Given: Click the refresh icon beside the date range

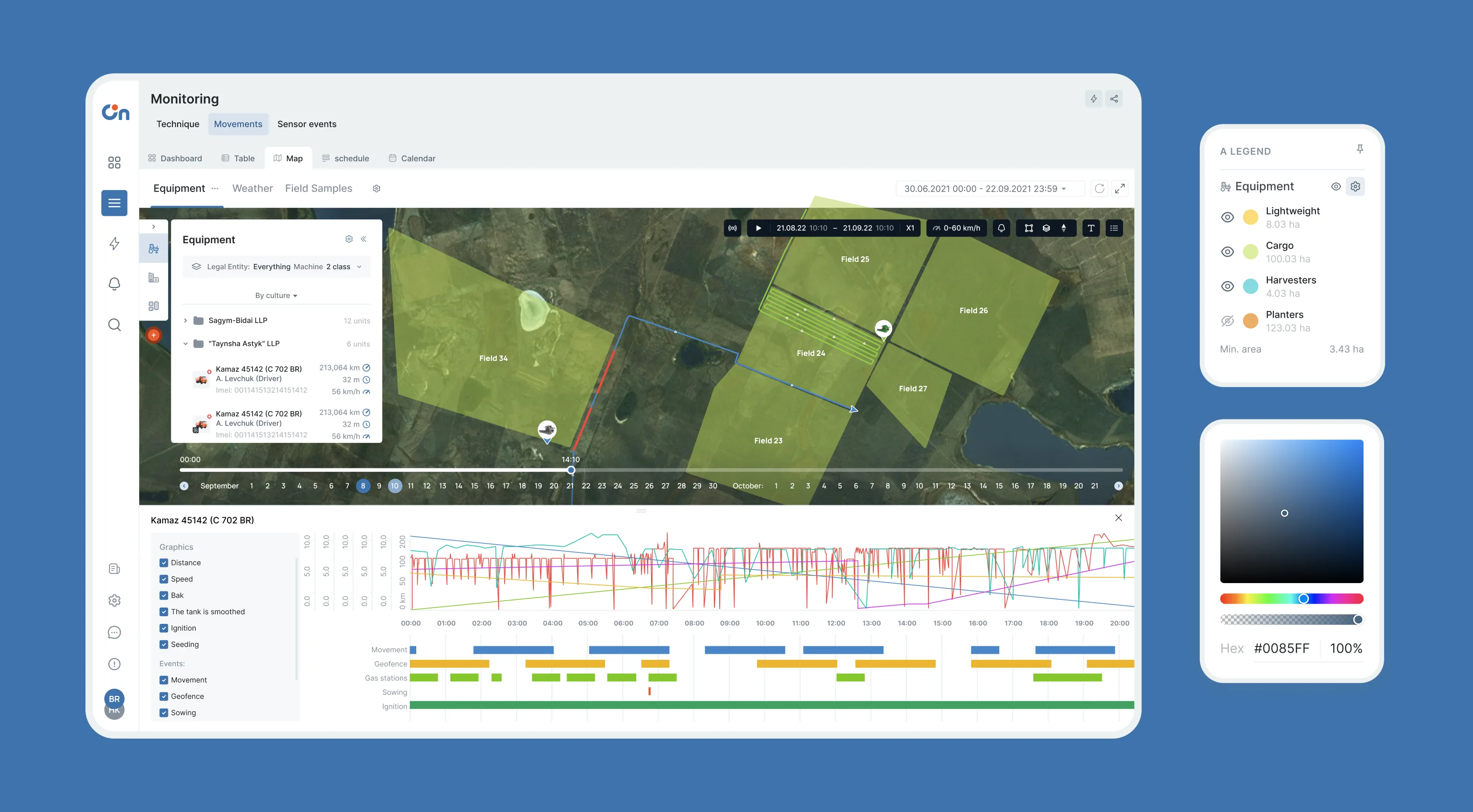Looking at the screenshot, I should [1099, 189].
